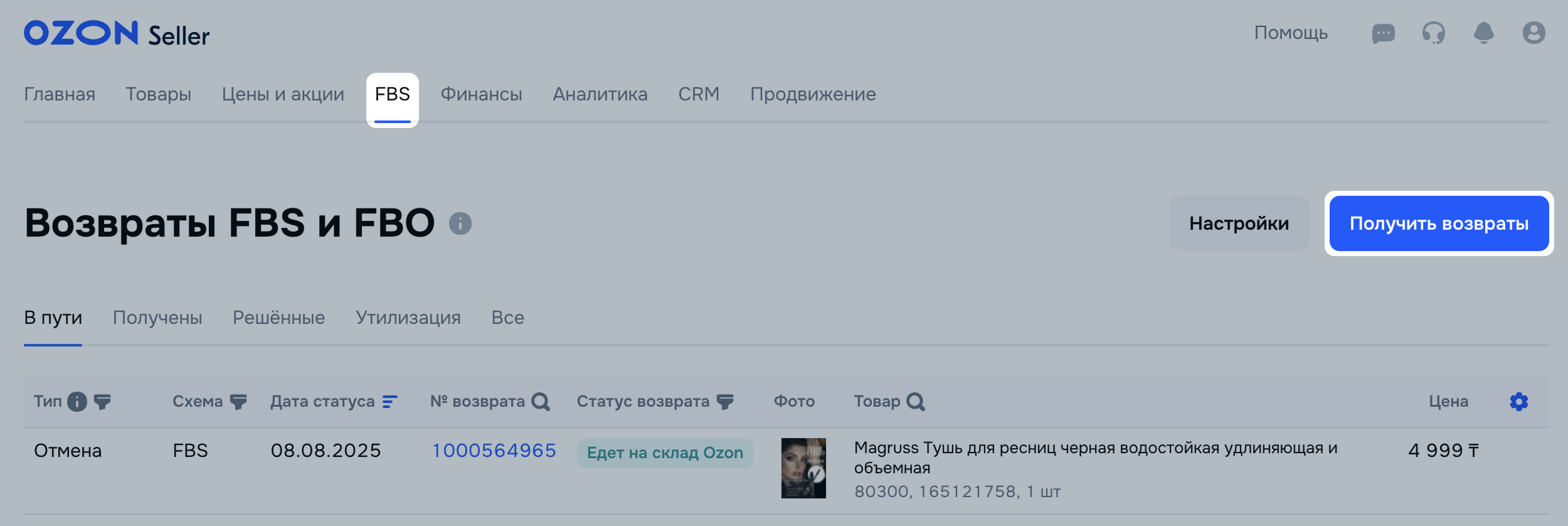
Task: Open the Схема column filter
Action: point(238,402)
